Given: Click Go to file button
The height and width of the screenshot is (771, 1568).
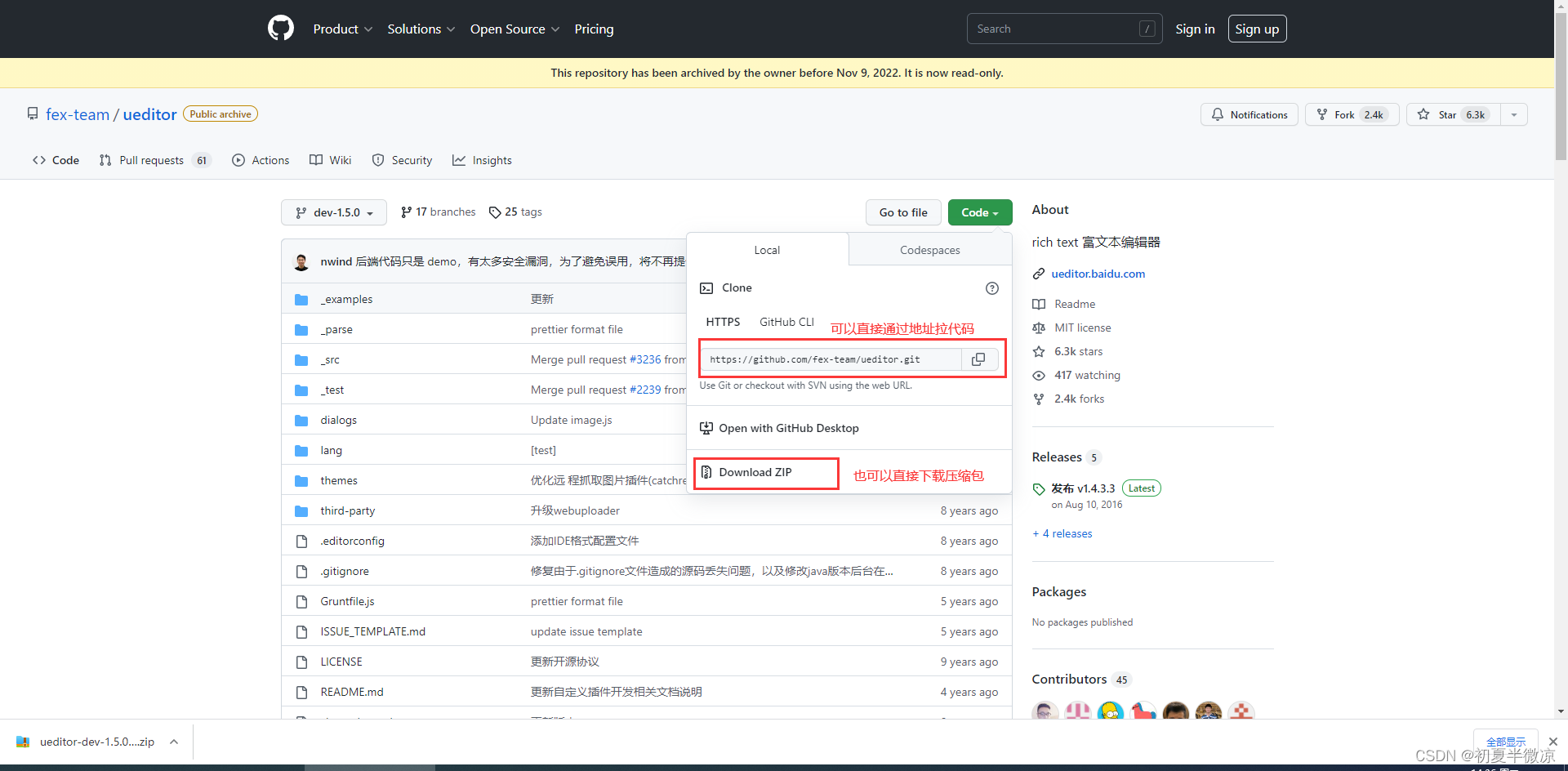Looking at the screenshot, I should pyautogui.click(x=903, y=212).
